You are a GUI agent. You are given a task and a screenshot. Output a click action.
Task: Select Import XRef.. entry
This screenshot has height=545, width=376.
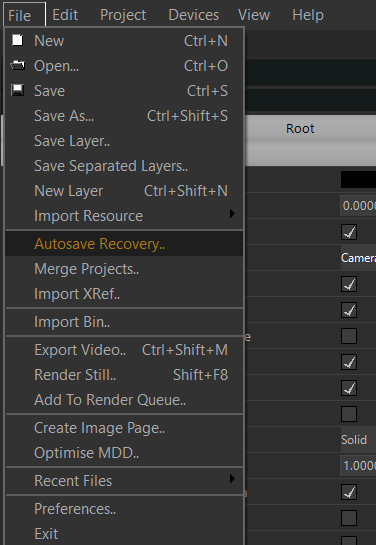tap(124, 294)
